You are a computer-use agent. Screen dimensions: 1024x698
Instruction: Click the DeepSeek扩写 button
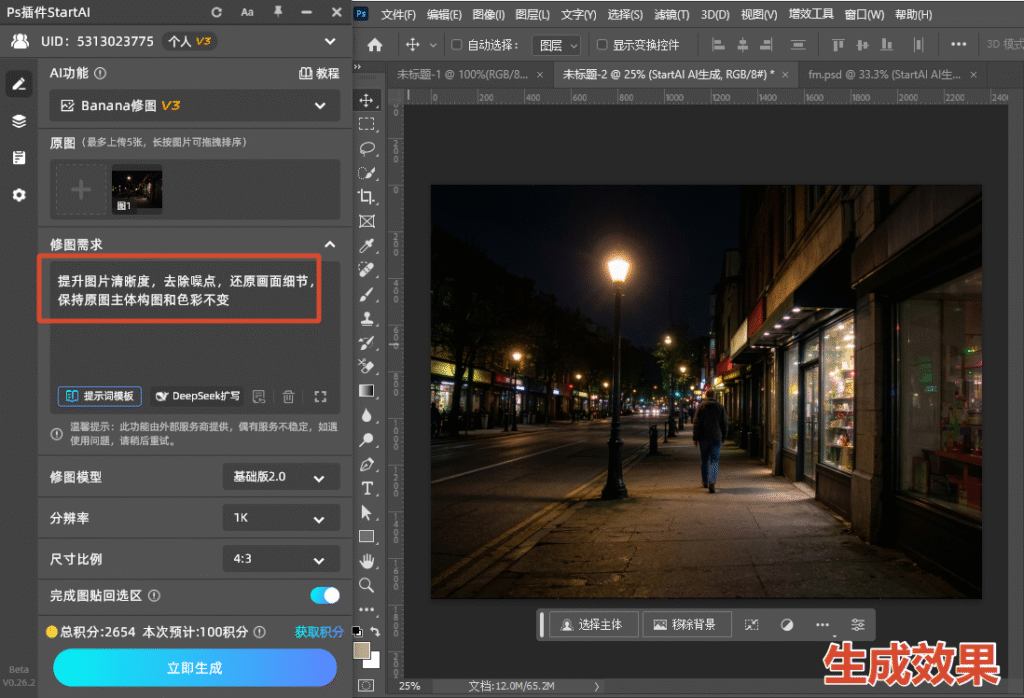coord(197,396)
